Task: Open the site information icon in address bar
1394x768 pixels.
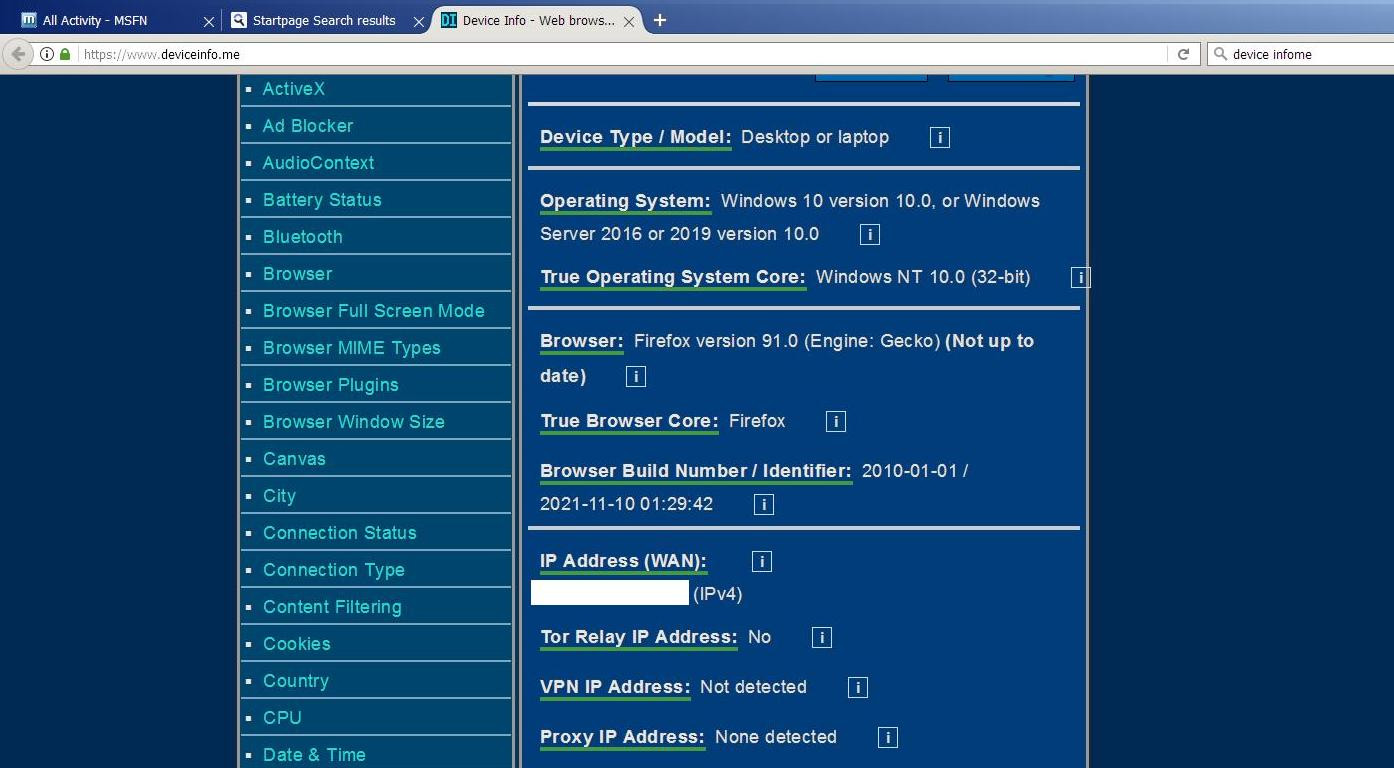Action: 47,54
